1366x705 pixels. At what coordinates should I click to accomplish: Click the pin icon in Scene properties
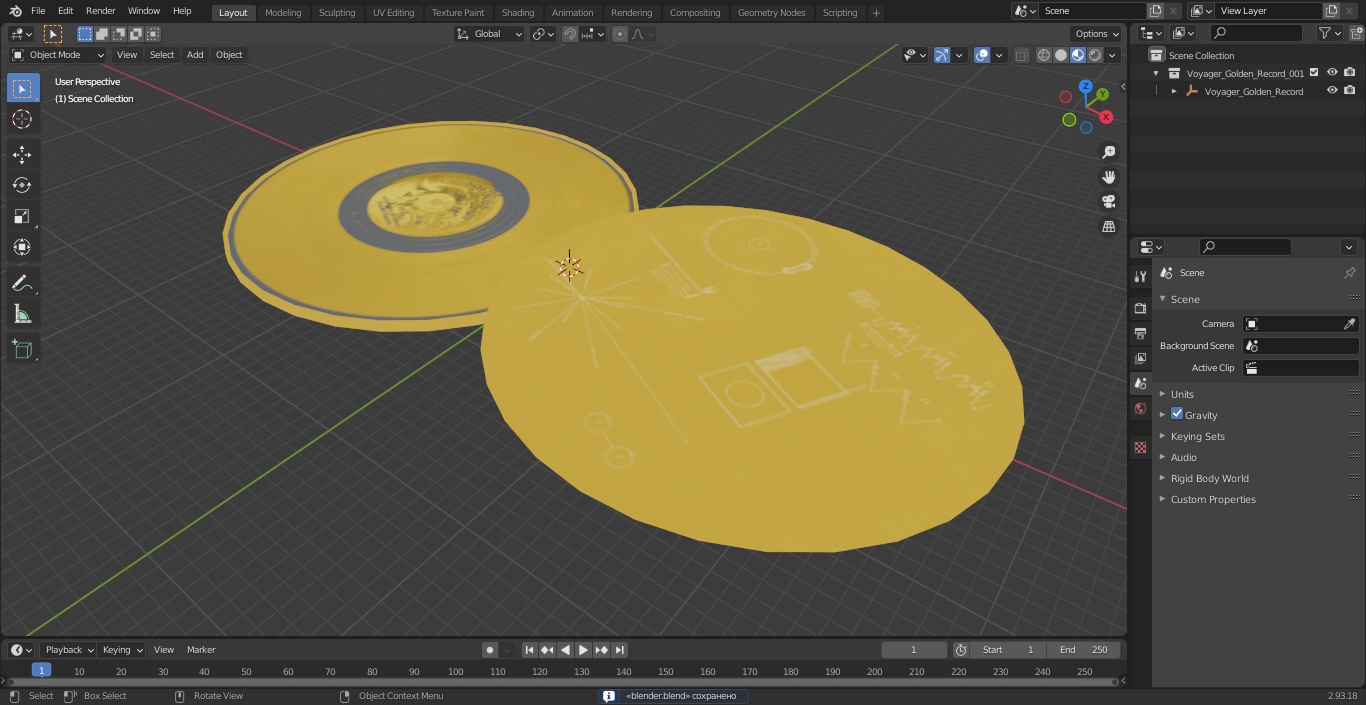pyautogui.click(x=1349, y=273)
